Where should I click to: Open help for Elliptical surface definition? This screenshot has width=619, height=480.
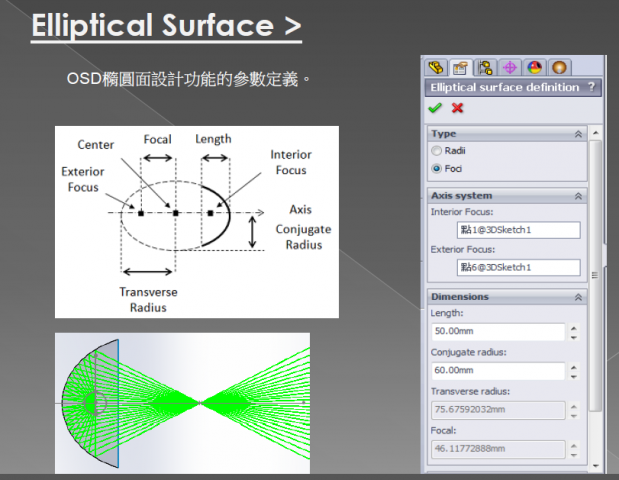coord(593,88)
